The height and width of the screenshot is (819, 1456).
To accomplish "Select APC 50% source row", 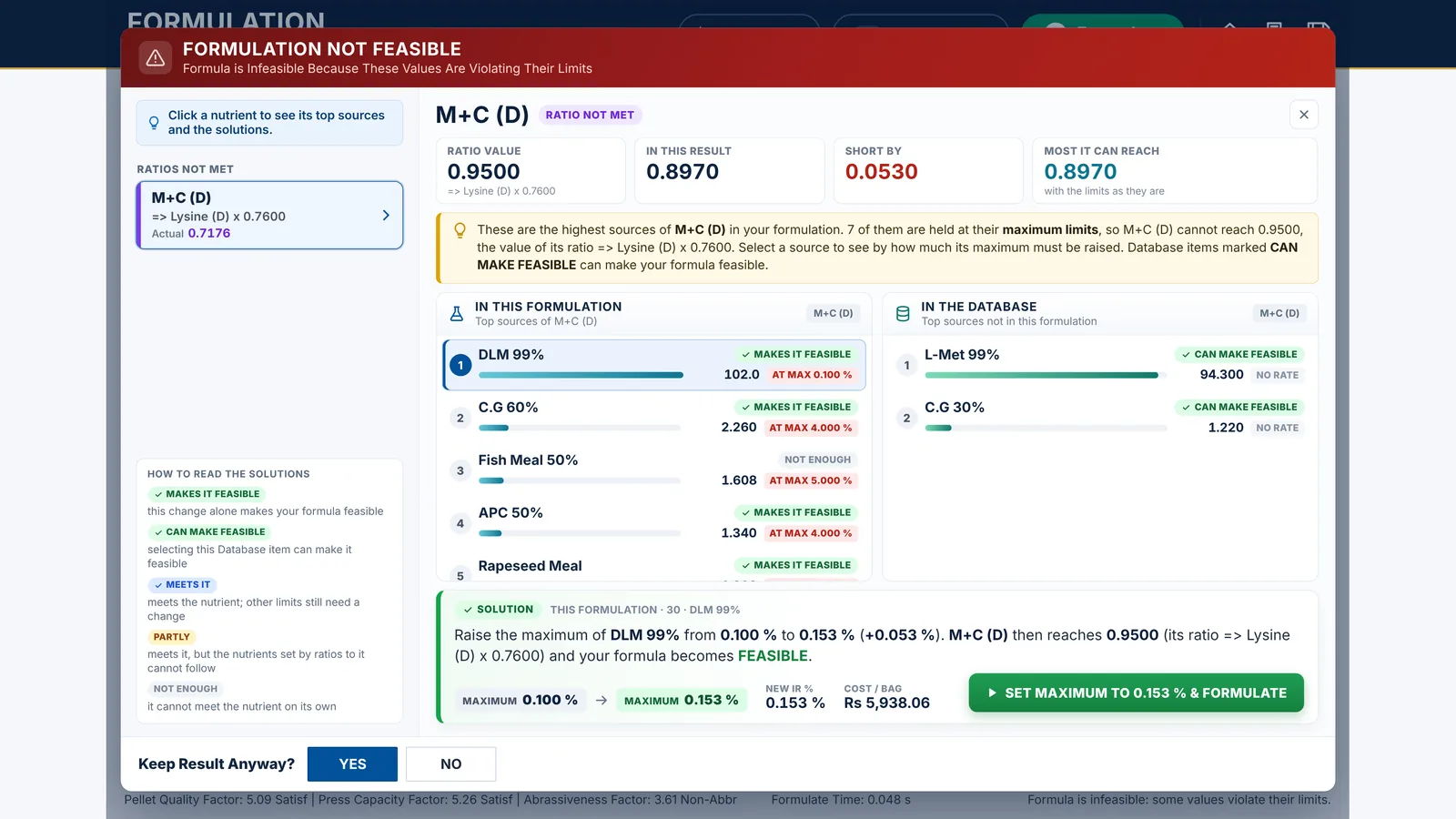I will [x=653, y=523].
